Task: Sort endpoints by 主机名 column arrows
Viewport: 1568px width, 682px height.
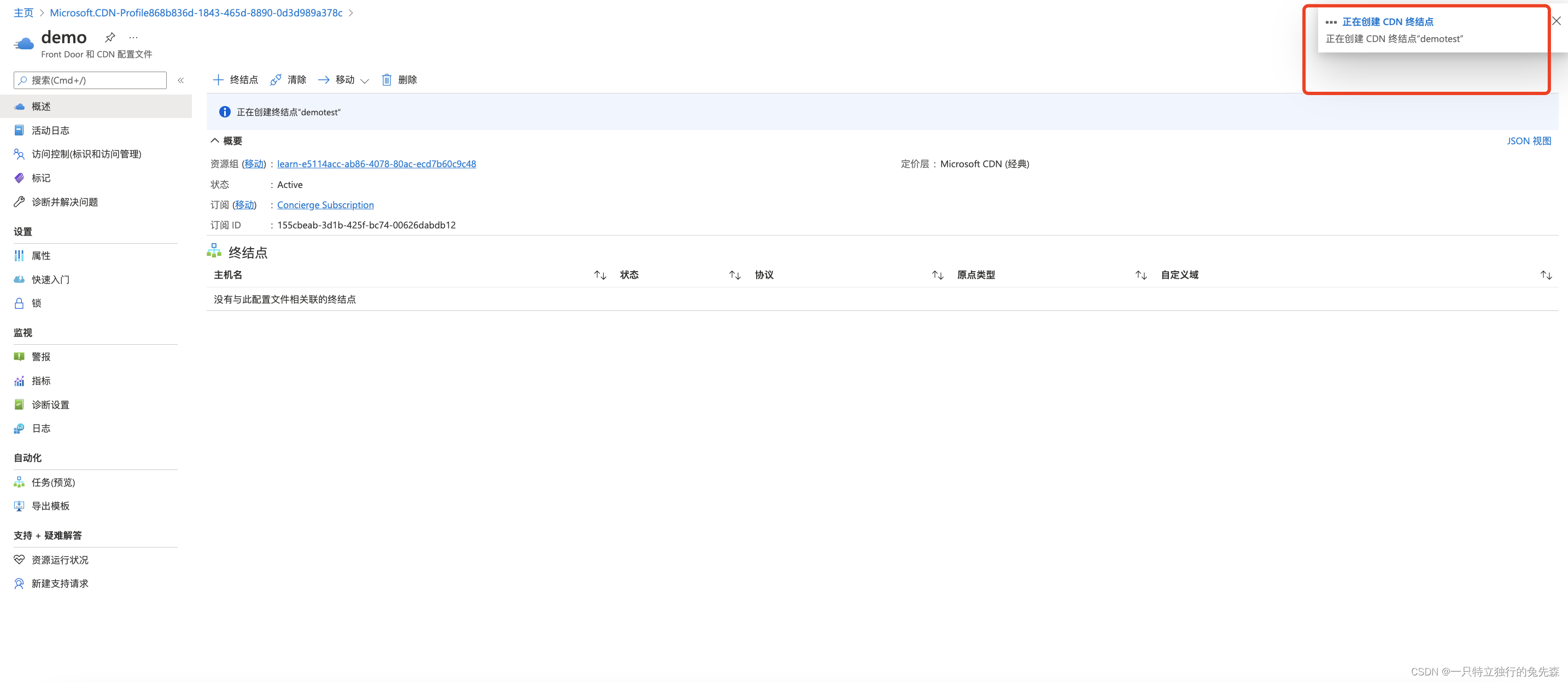Action: (x=600, y=275)
